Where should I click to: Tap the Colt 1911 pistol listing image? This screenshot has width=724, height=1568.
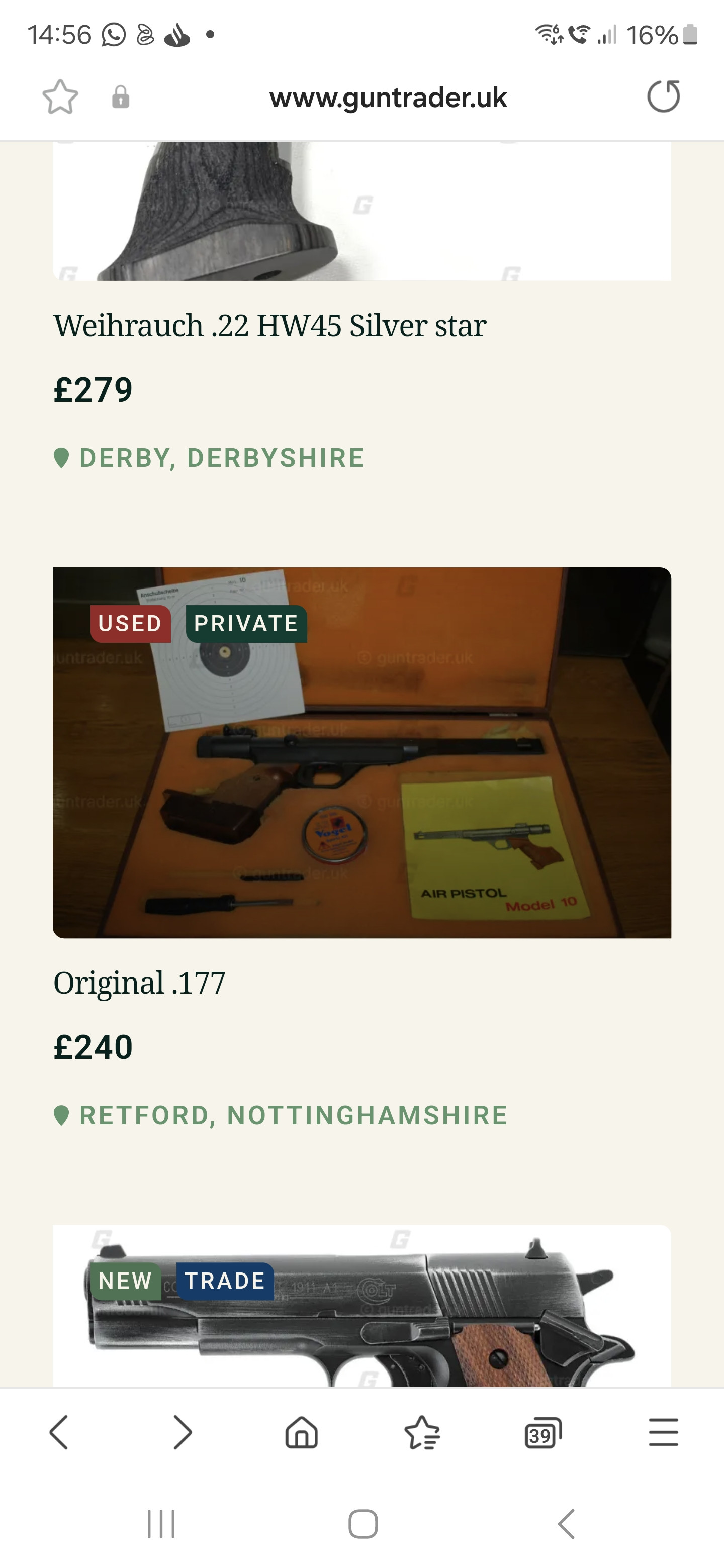(361, 1306)
